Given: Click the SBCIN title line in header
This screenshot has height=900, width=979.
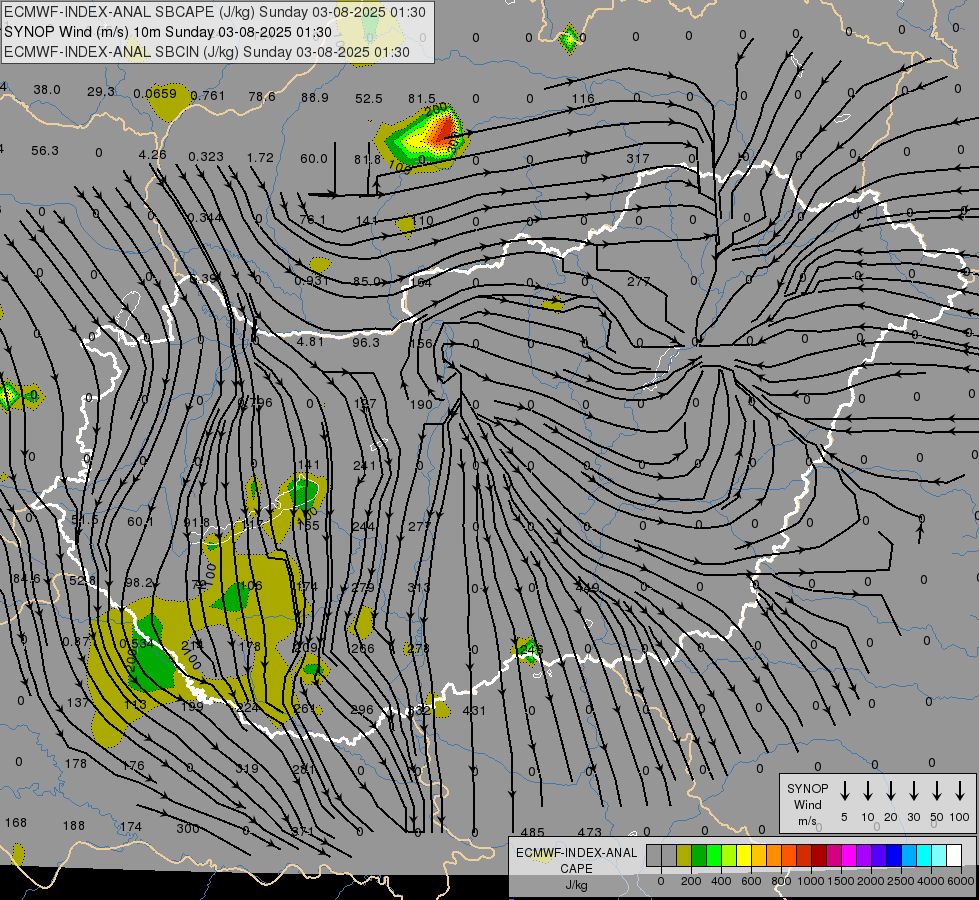Looking at the screenshot, I should [x=207, y=52].
